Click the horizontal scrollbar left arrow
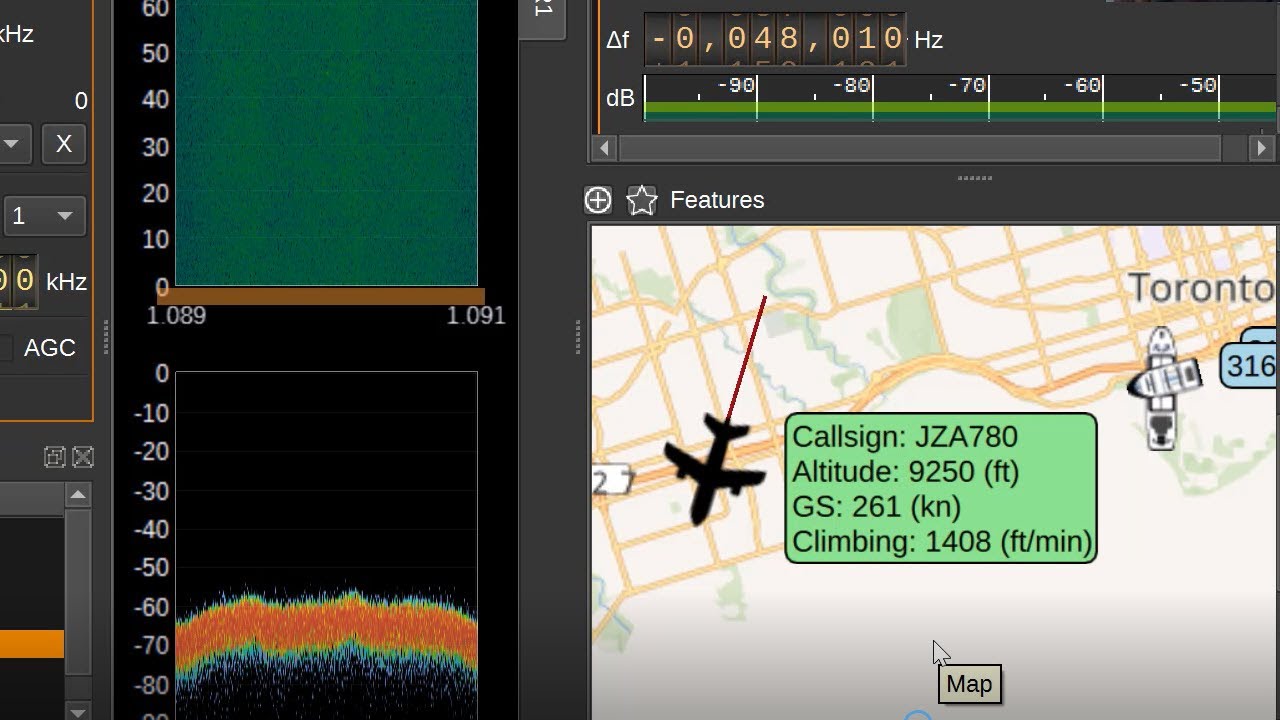This screenshot has width=1280, height=720. 603,148
